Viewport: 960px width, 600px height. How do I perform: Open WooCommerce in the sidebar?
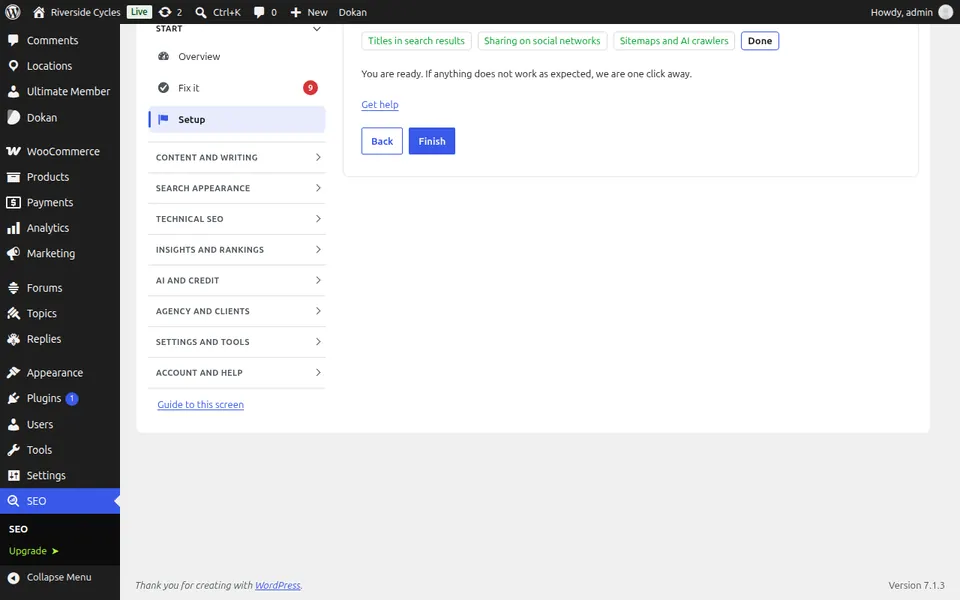[60, 151]
